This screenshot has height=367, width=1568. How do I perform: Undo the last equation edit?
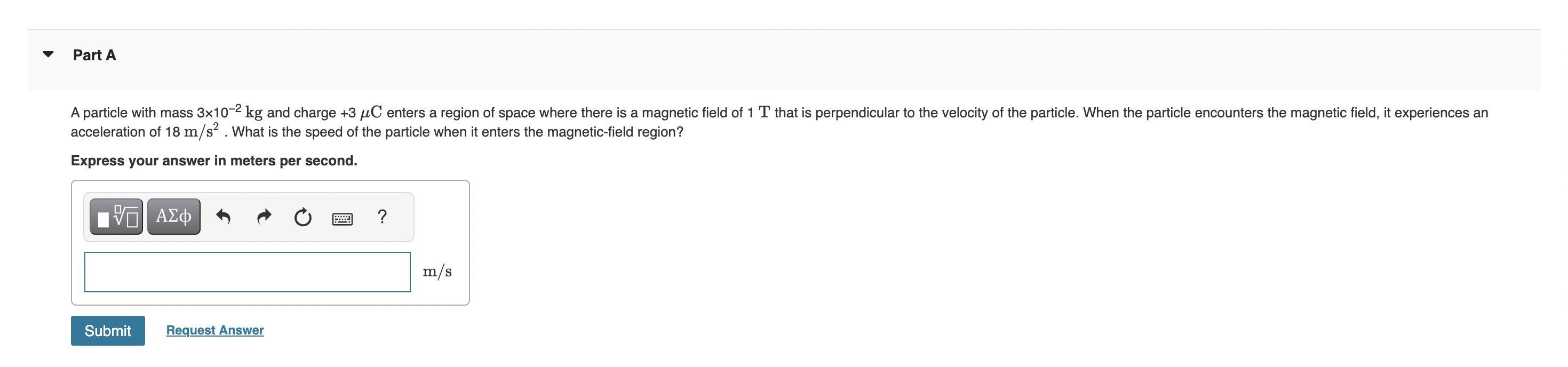(224, 217)
